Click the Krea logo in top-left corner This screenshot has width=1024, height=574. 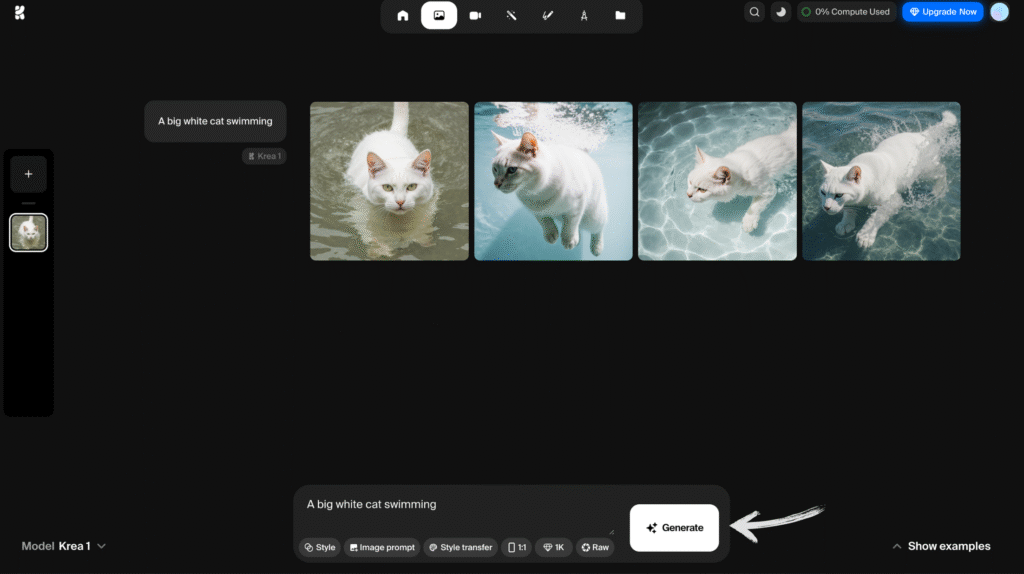tap(20, 12)
